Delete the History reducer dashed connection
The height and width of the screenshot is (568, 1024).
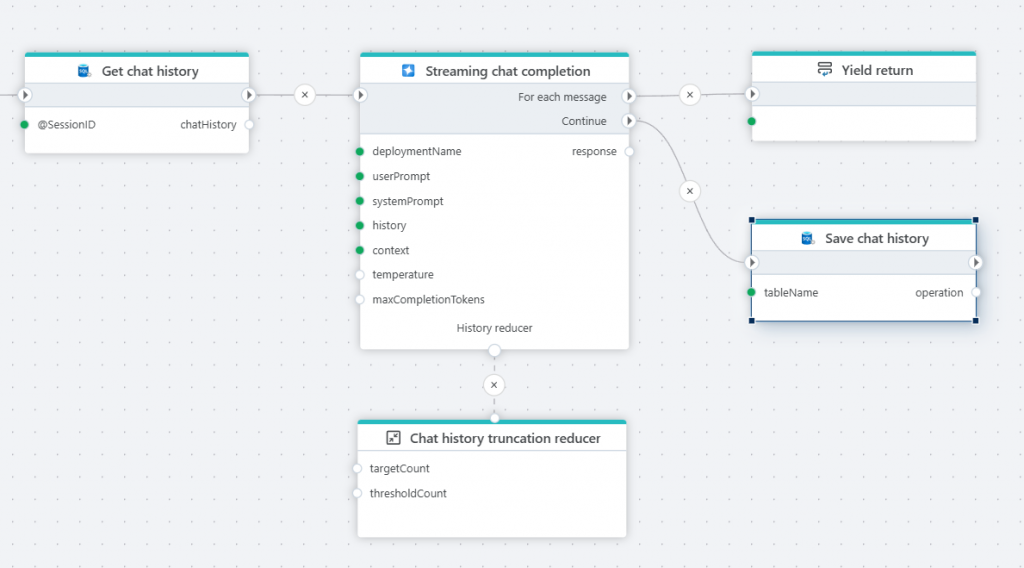(493, 385)
